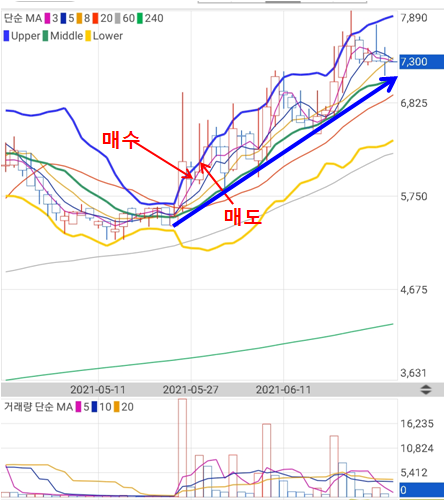Image resolution: width=445 pixels, height=501 pixels.
Task: Click the scrollbar handle at the top
Action: (x=283, y=2)
